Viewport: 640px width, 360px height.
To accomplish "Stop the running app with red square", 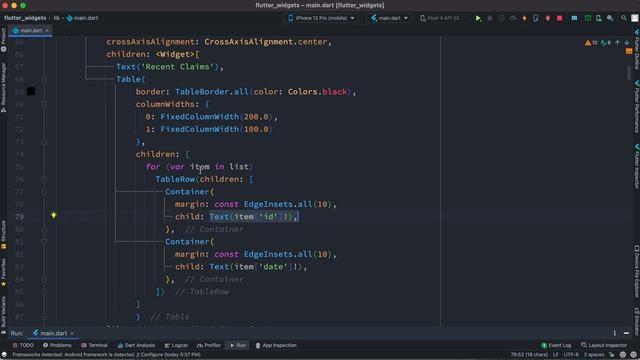I will click(560, 18).
